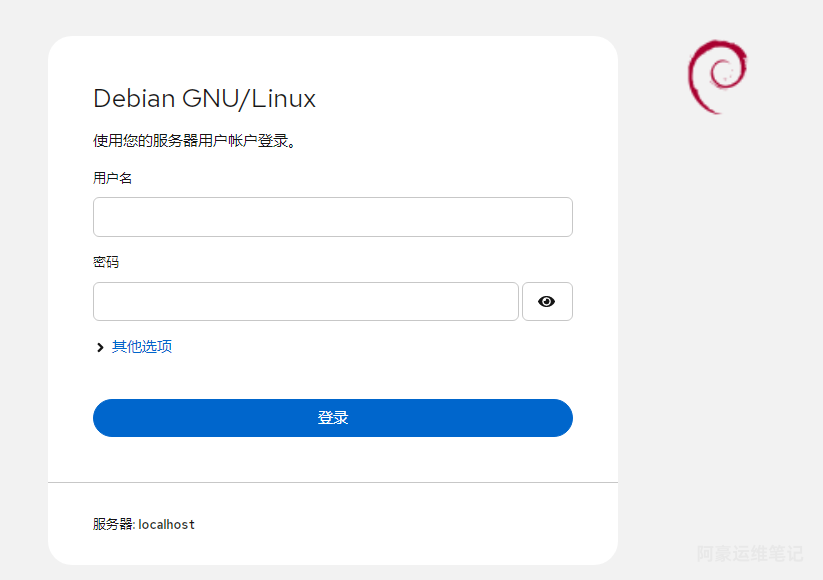The height and width of the screenshot is (580, 823).
Task: Click empty card space below the 登录 button
Action: click(x=332, y=459)
